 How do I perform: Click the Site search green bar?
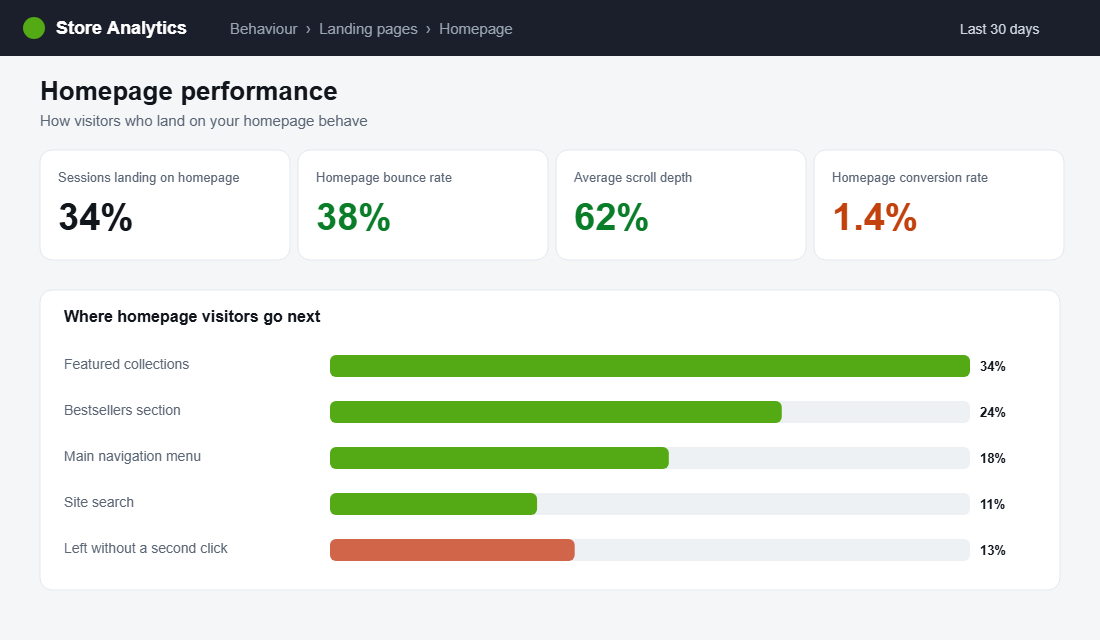click(x=434, y=504)
